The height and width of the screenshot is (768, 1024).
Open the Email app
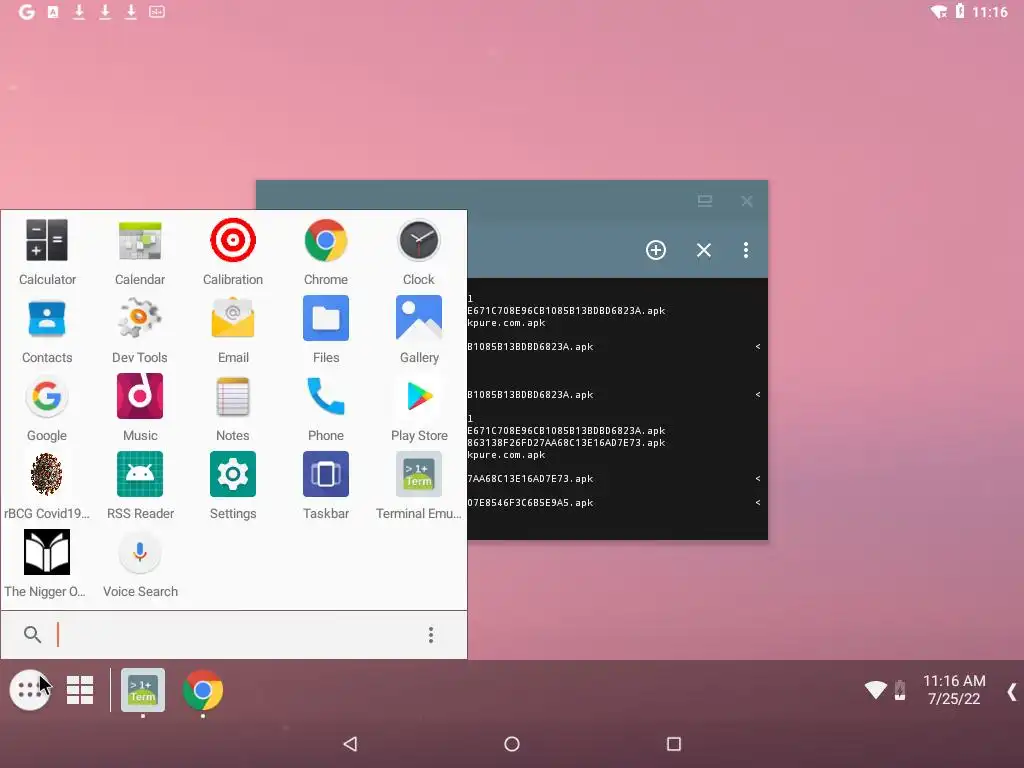[x=233, y=330]
